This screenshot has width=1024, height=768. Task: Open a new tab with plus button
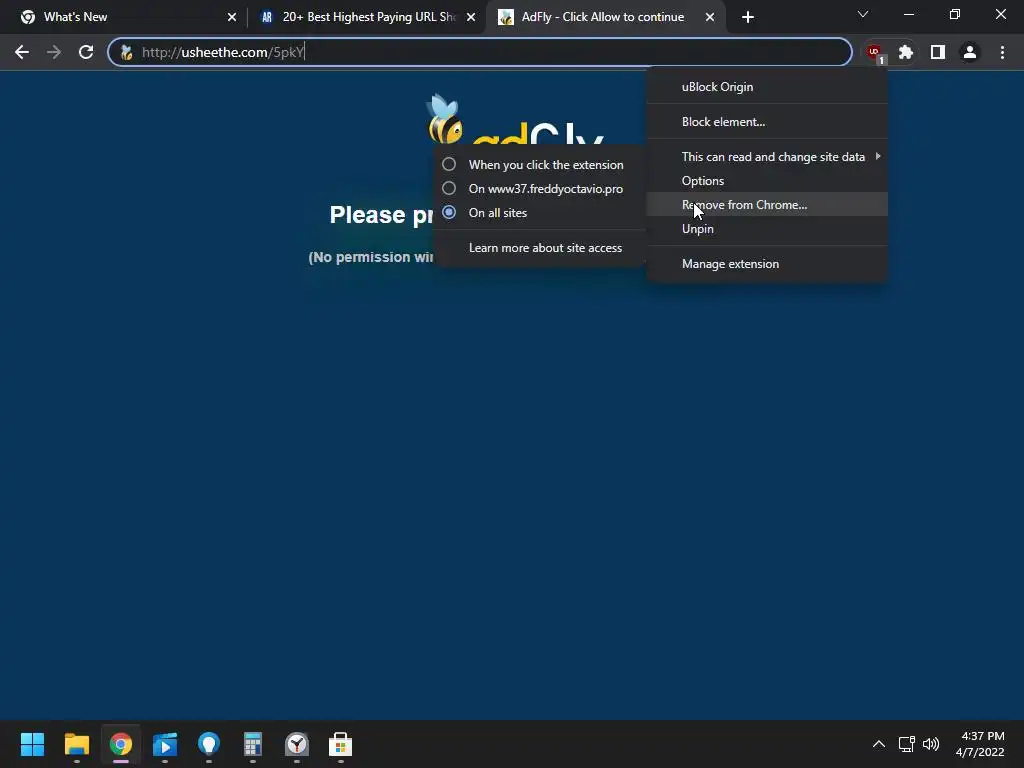click(x=748, y=17)
